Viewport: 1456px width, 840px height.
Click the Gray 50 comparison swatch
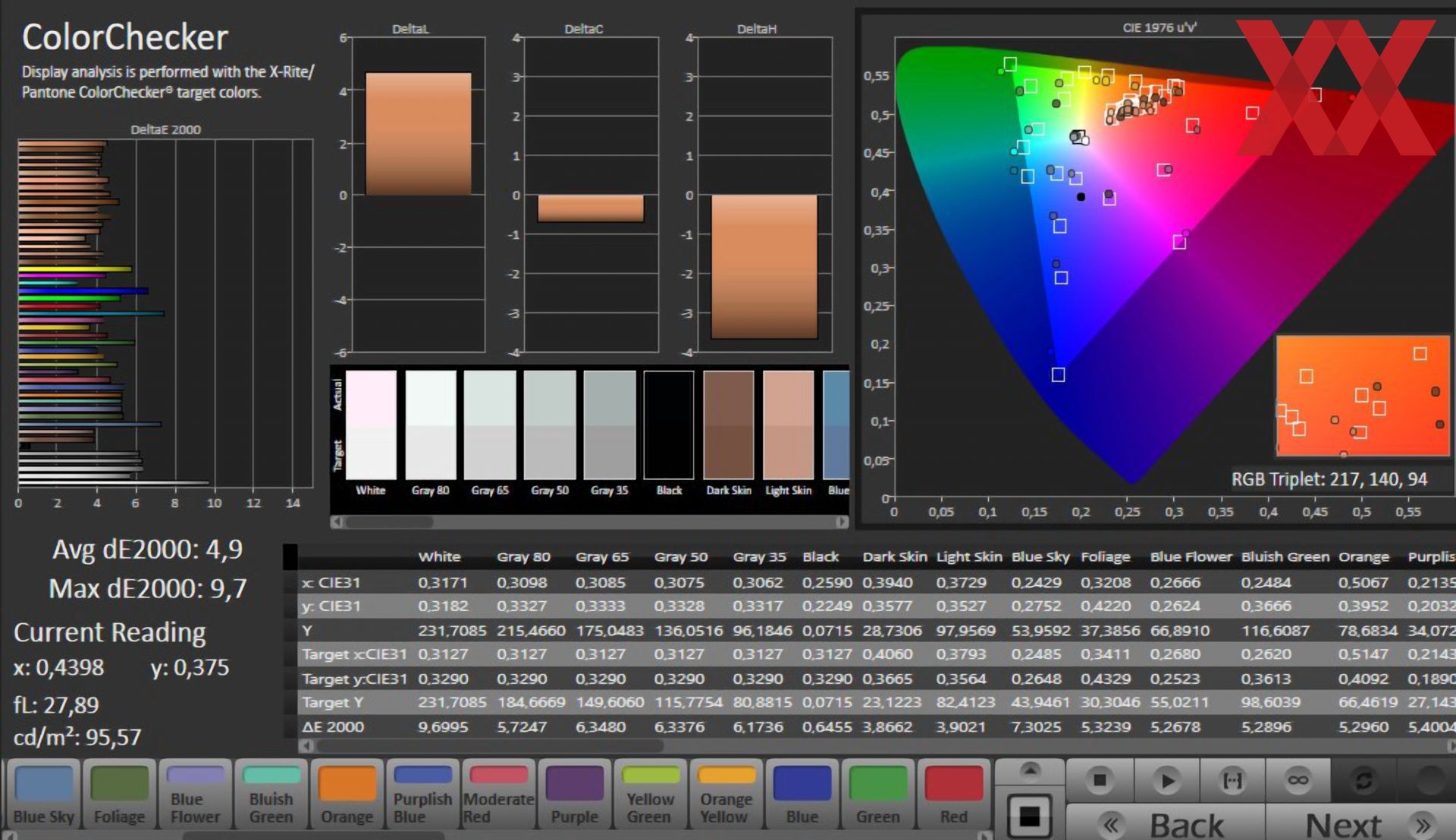click(550, 425)
